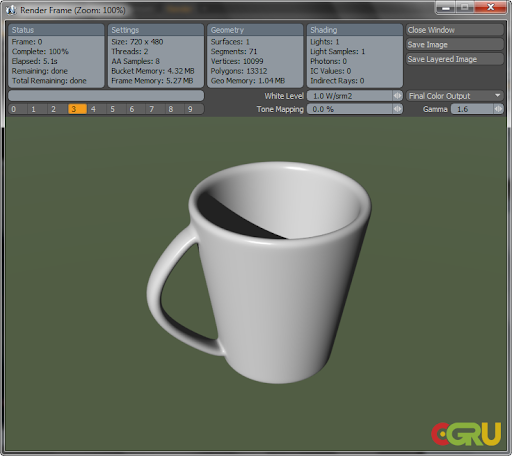Viewport: 512px width, 456px height.
Task: Adjust Gamma slider handle arrows
Action: pos(498,109)
